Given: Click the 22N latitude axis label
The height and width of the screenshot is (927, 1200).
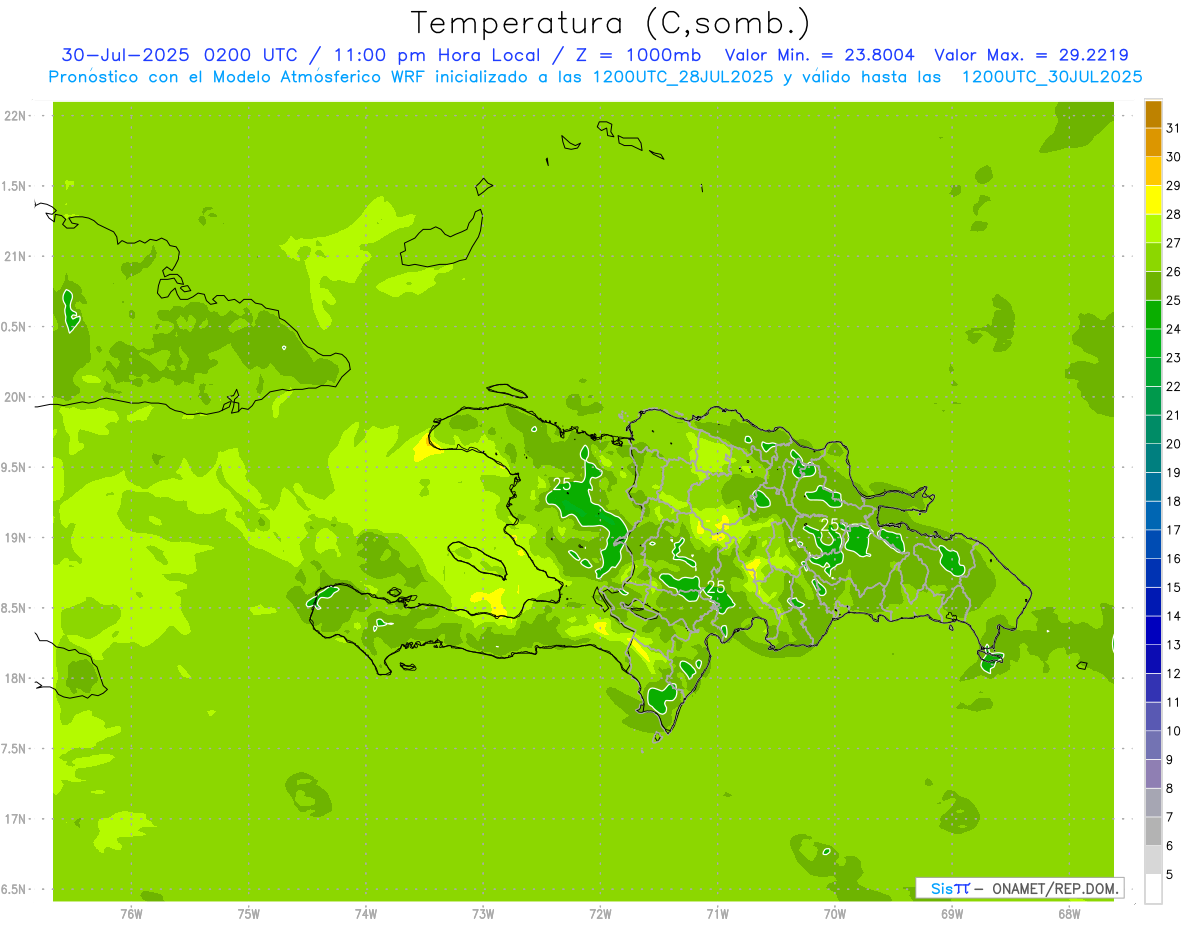Looking at the screenshot, I should [15, 116].
